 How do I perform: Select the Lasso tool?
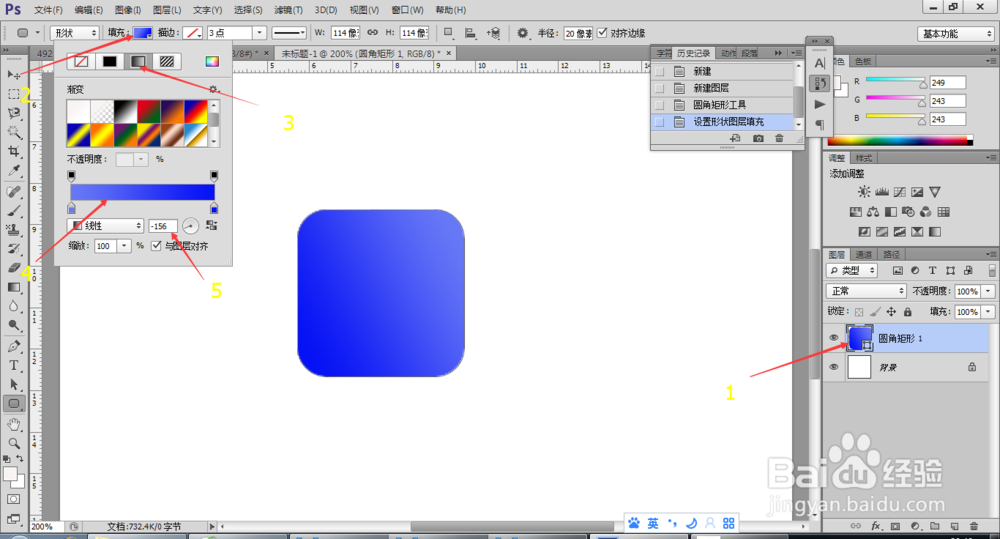point(13,113)
